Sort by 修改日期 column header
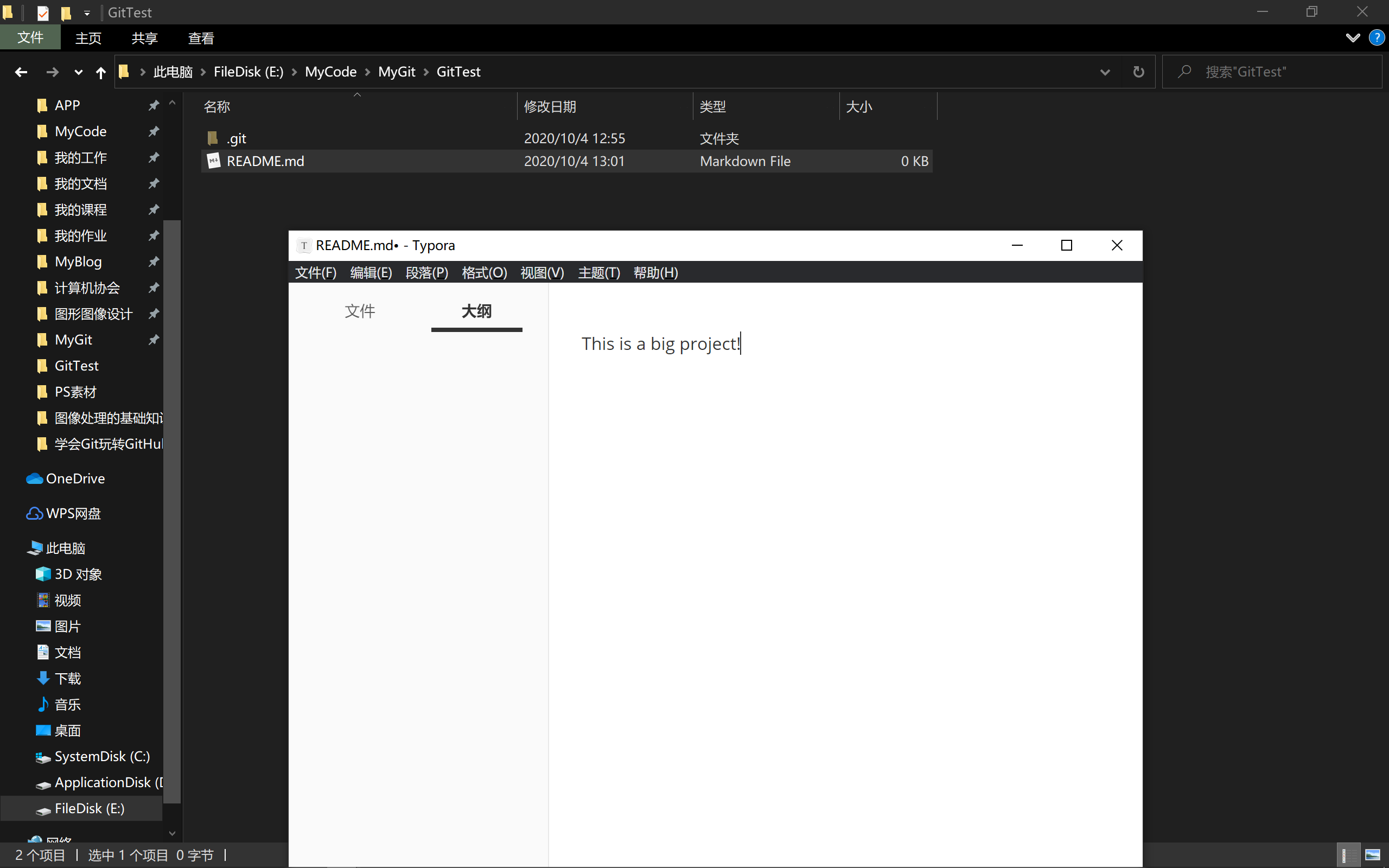 [x=605, y=107]
